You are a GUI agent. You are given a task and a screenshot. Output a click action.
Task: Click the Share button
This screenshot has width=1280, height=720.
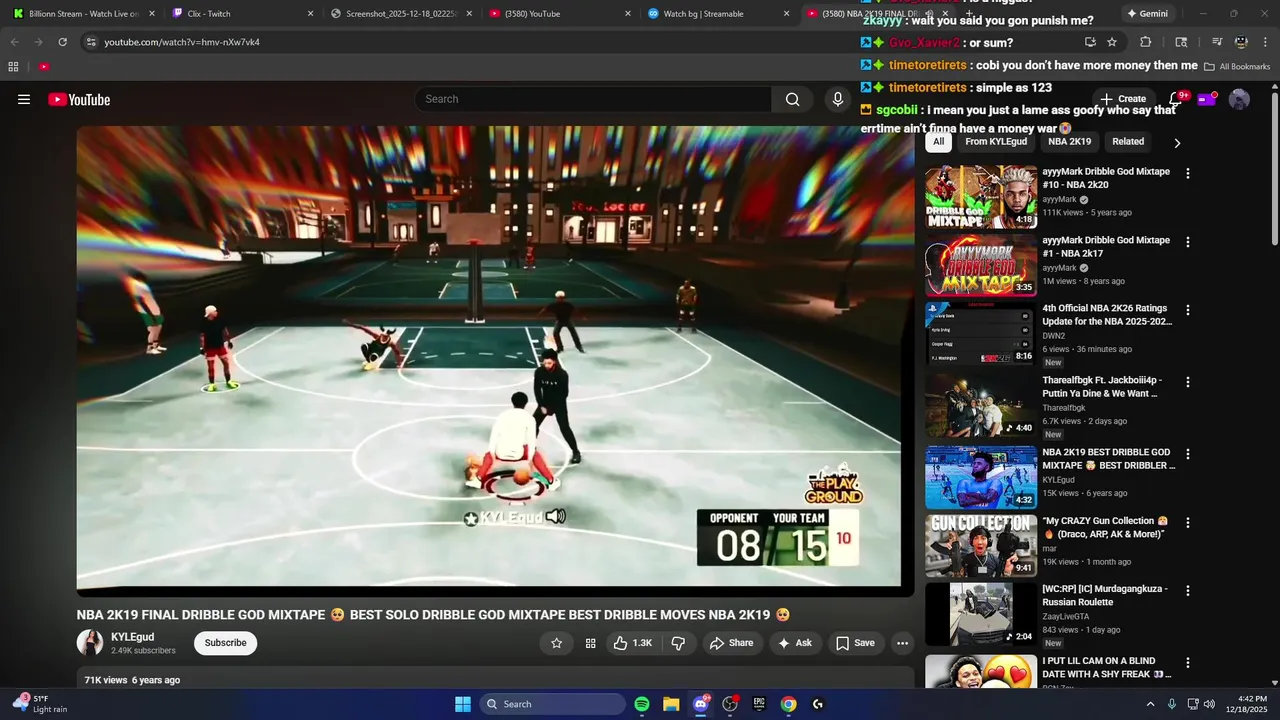click(x=732, y=643)
